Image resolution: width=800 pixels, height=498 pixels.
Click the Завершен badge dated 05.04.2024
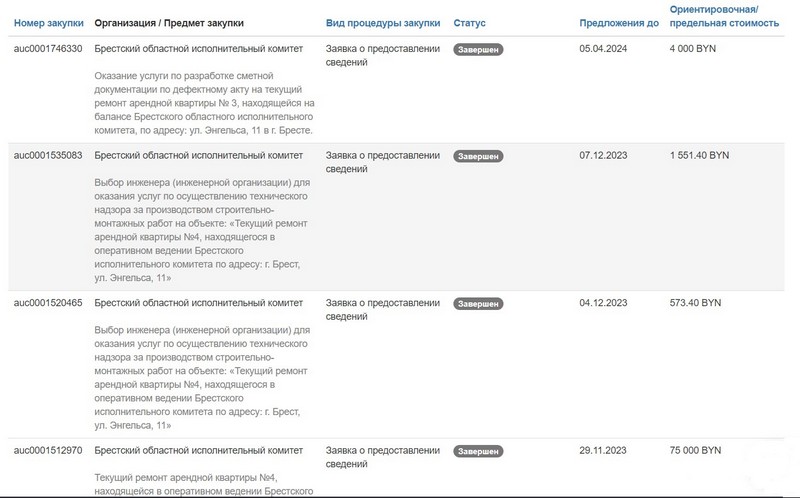coord(478,48)
